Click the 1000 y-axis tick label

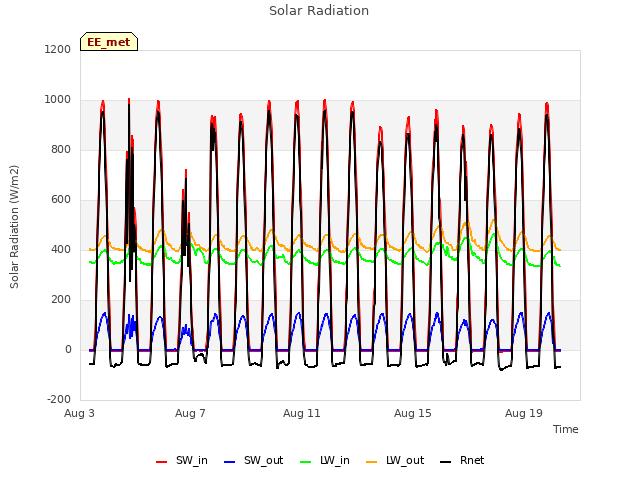[x=58, y=100]
